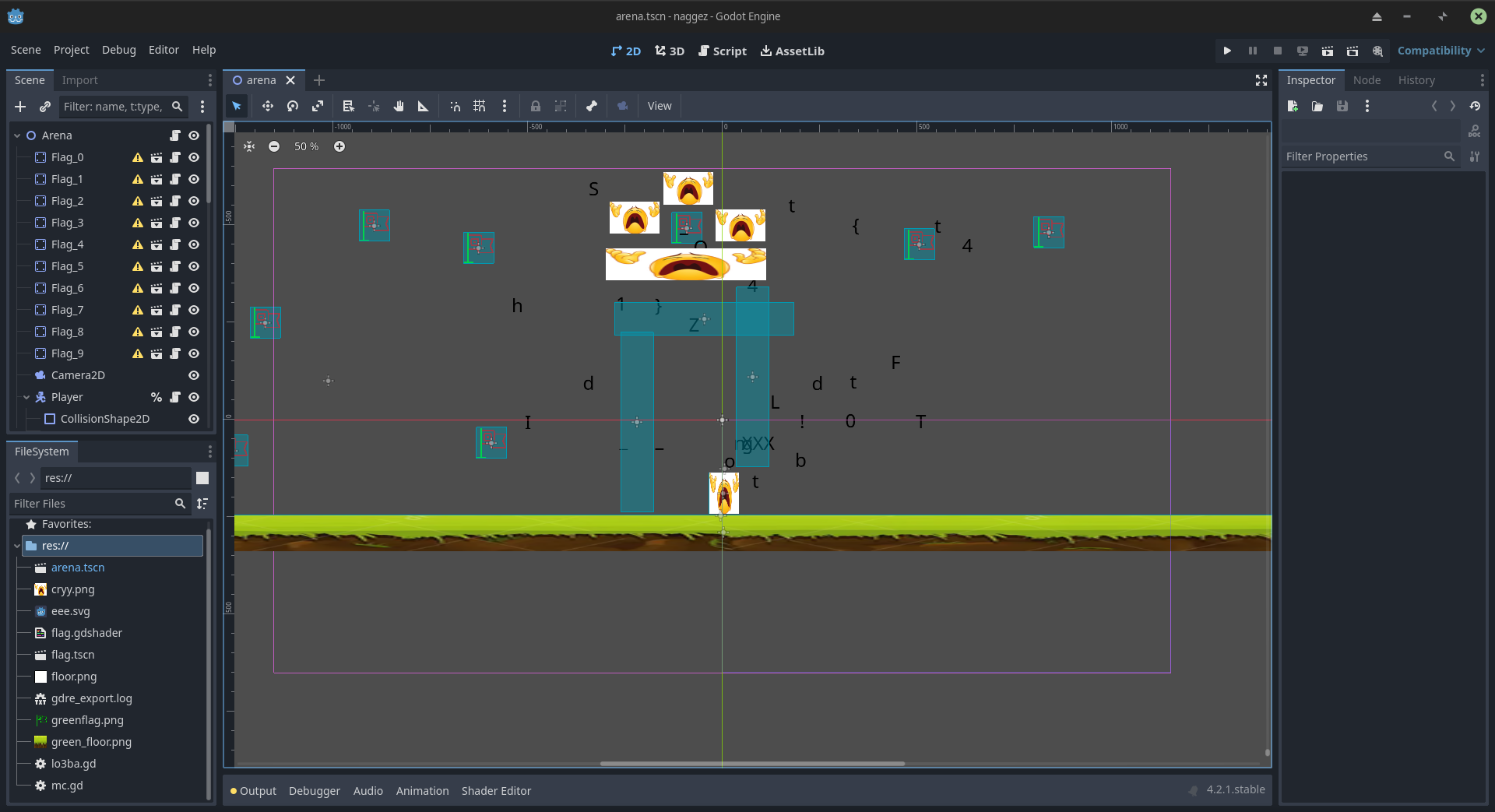The image size is (1495, 812).
Task: Switch to the Import tab
Action: point(79,80)
